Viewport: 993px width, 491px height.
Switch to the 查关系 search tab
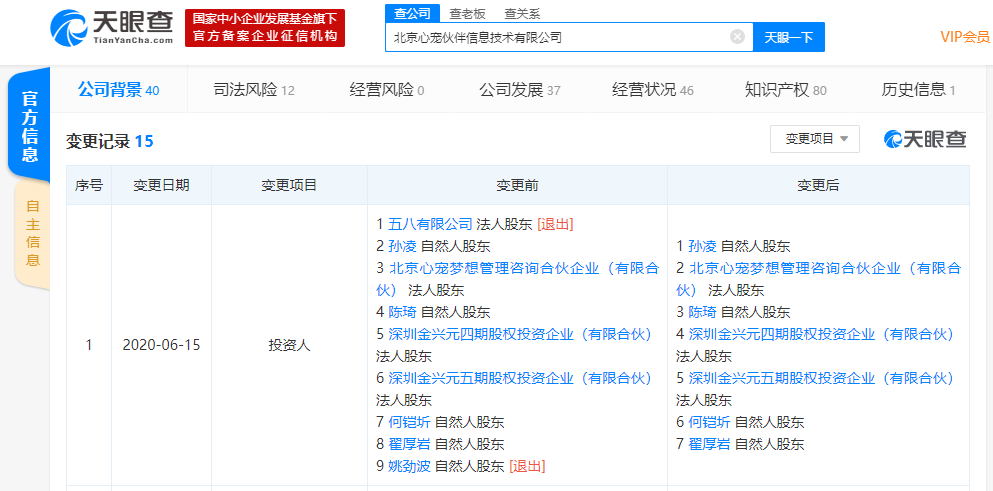[x=522, y=13]
